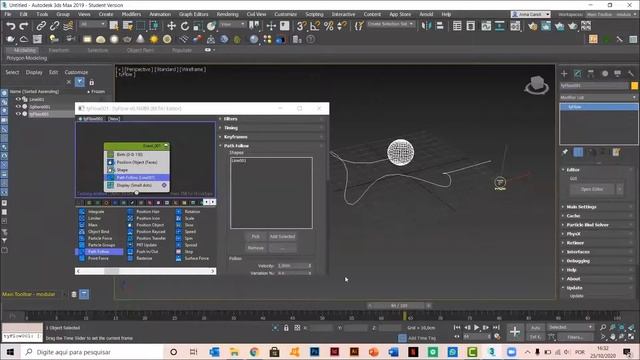Click the cone primitive icon in toolbar
This screenshot has width=640, height=360.
[x=140, y=40]
